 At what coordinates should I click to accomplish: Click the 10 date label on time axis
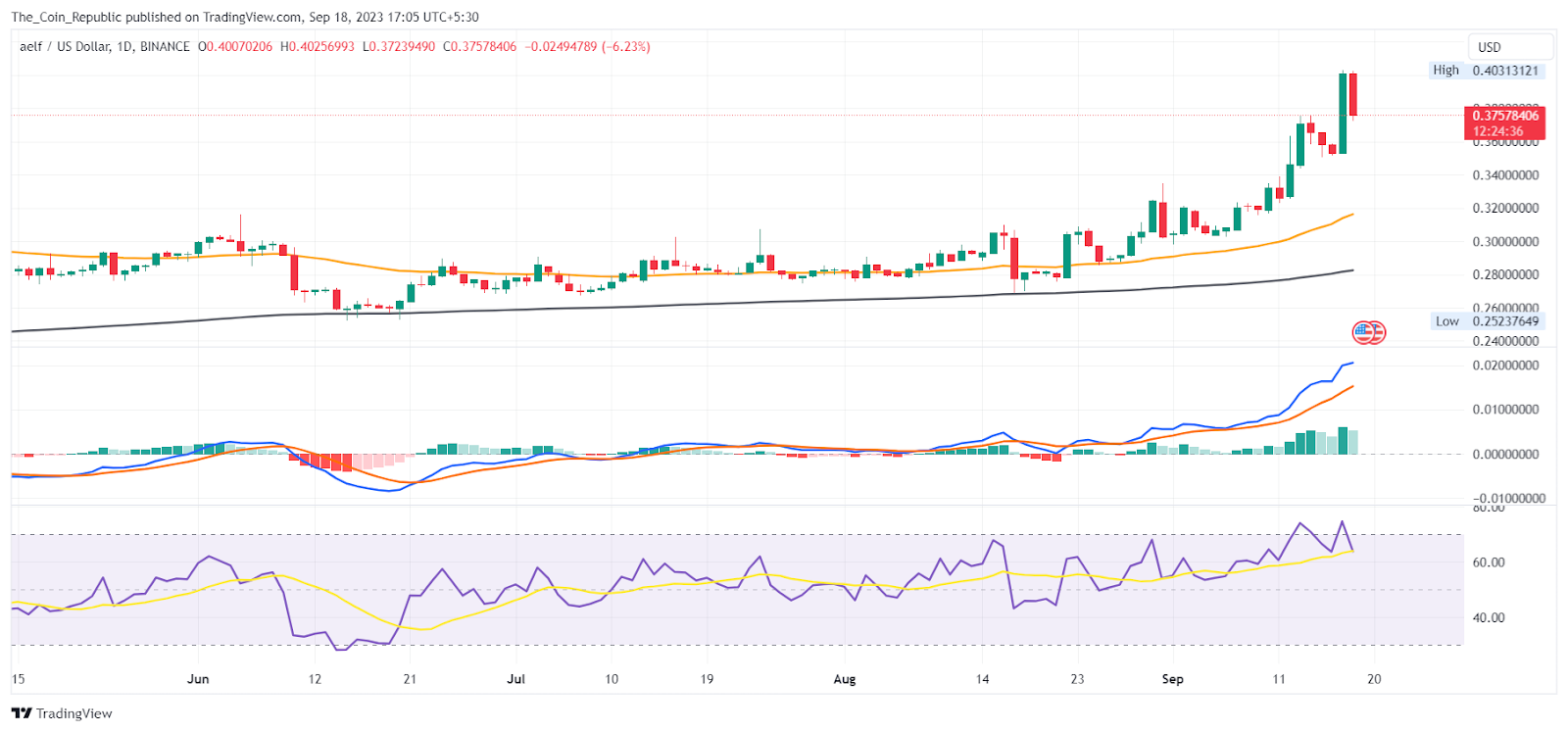pos(612,679)
